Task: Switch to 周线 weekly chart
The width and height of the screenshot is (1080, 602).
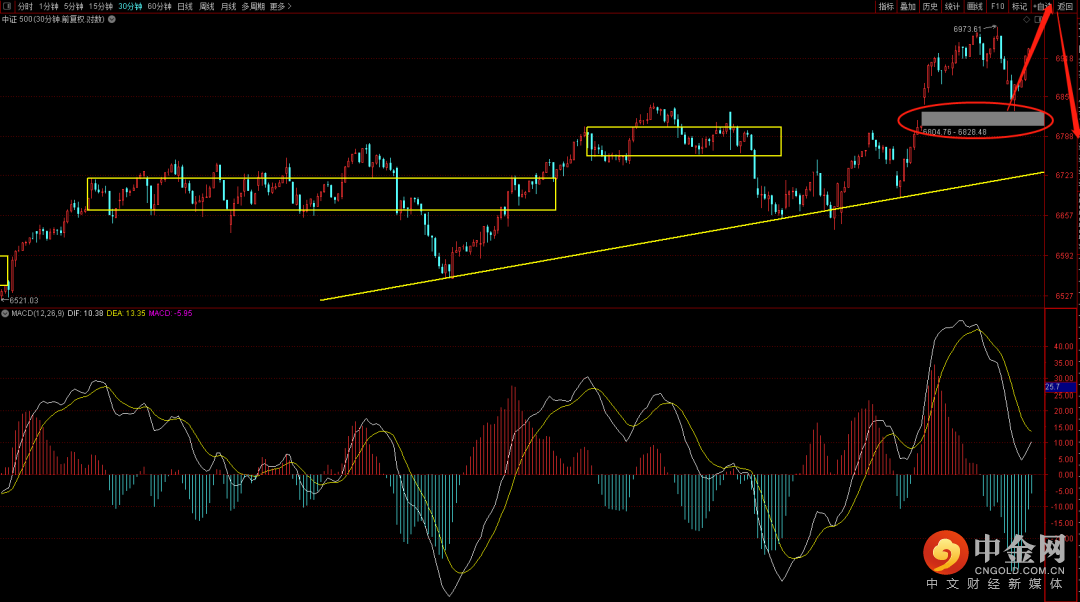Action: [207, 6]
